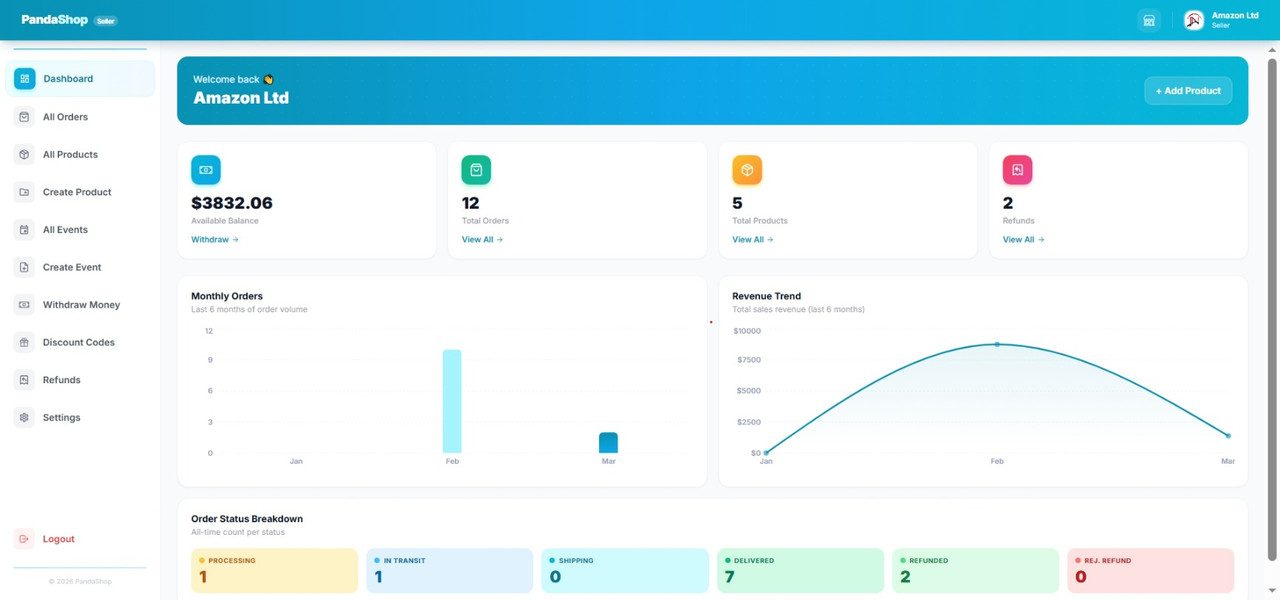
Task: Click the Refunds receipt icon in sidebar
Action: tap(24, 380)
